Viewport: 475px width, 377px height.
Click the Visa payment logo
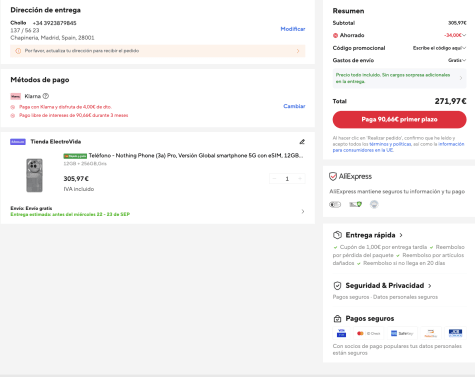tap(341, 333)
